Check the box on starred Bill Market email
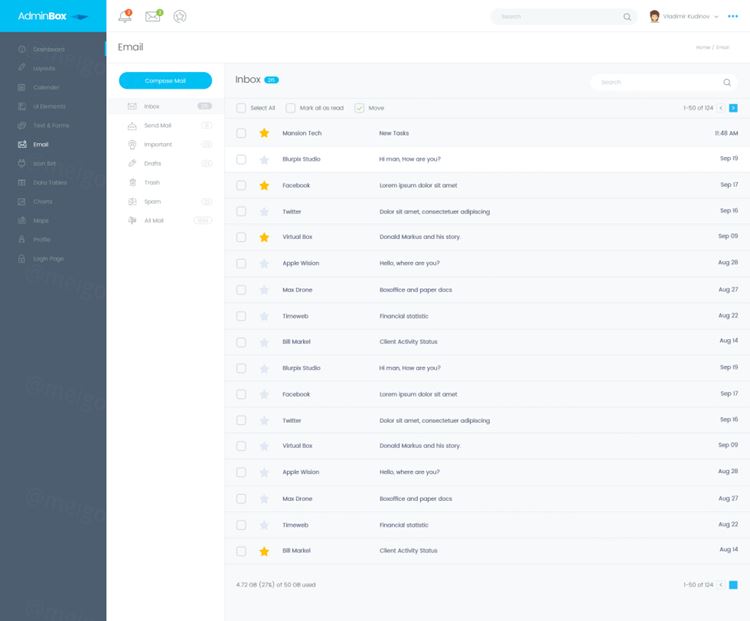Screen dimensions: 750x621 point(241,551)
